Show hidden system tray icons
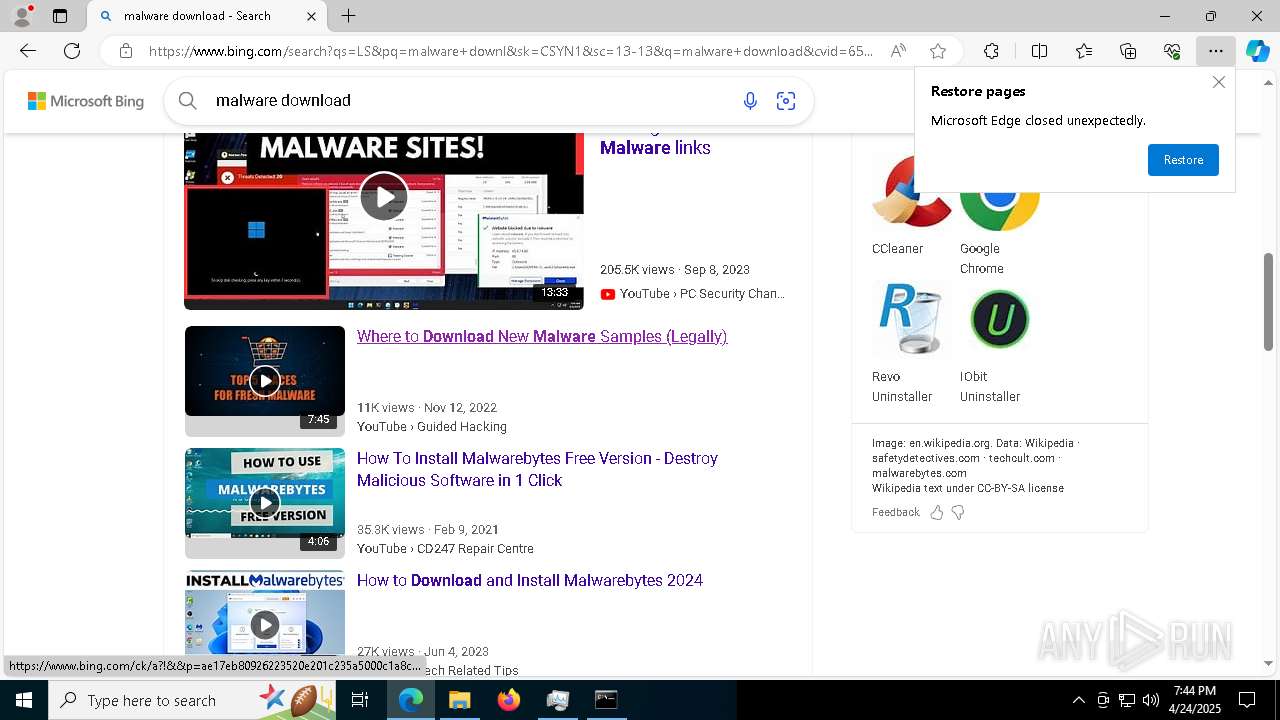This screenshot has height=720, width=1280. coord(1078,700)
